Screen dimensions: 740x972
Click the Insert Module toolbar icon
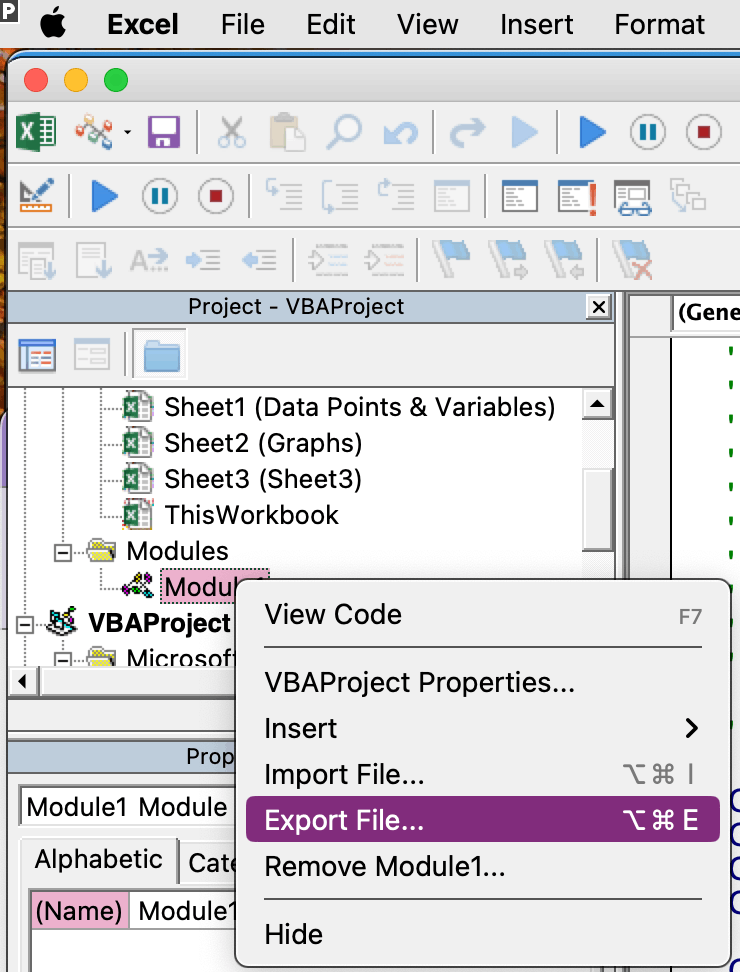click(x=94, y=131)
